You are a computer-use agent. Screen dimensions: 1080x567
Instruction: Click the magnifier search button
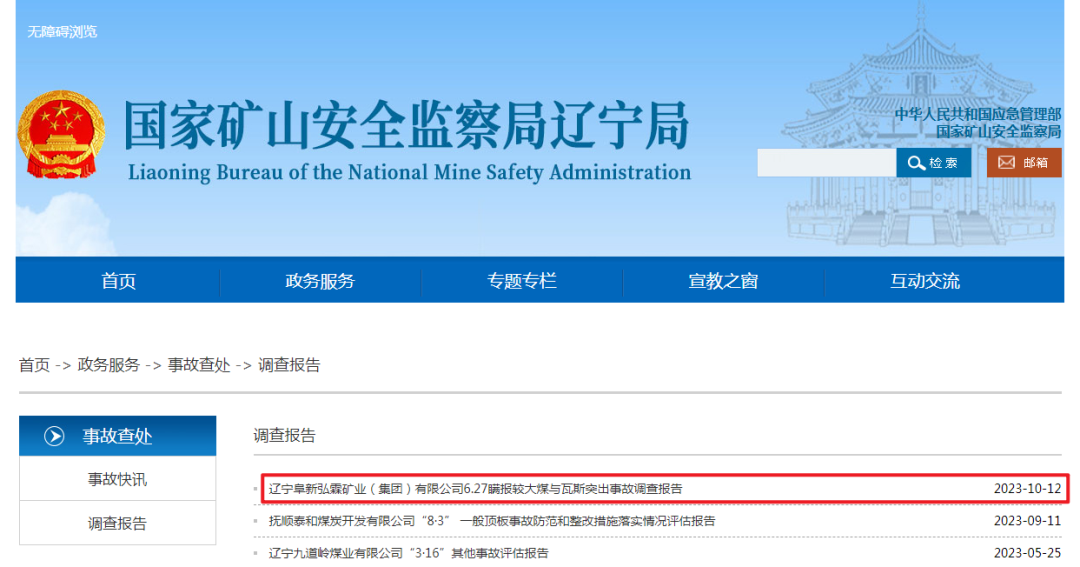[933, 163]
